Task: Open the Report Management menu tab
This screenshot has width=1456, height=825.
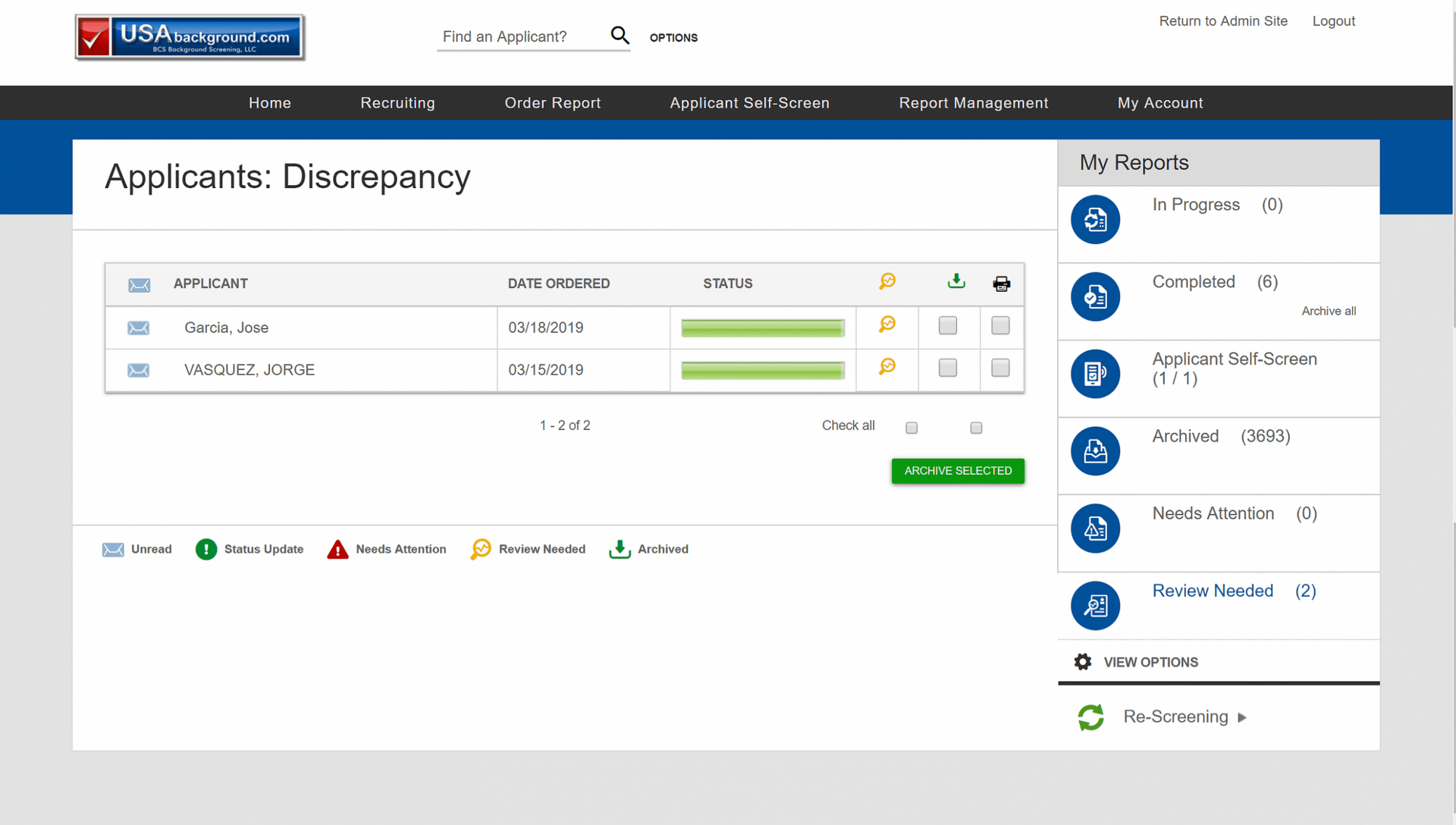Action: 974,102
